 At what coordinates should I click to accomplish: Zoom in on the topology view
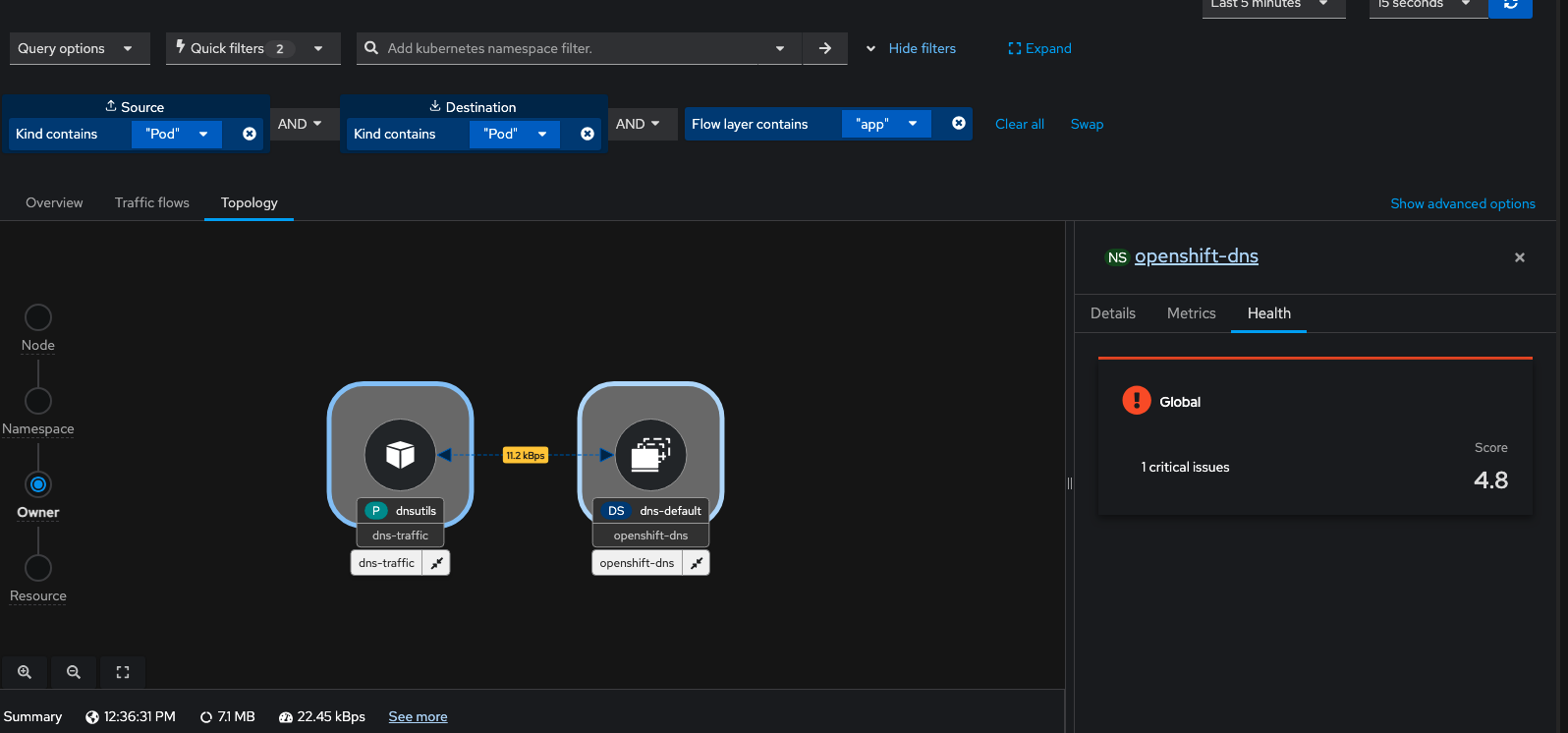coord(25,672)
